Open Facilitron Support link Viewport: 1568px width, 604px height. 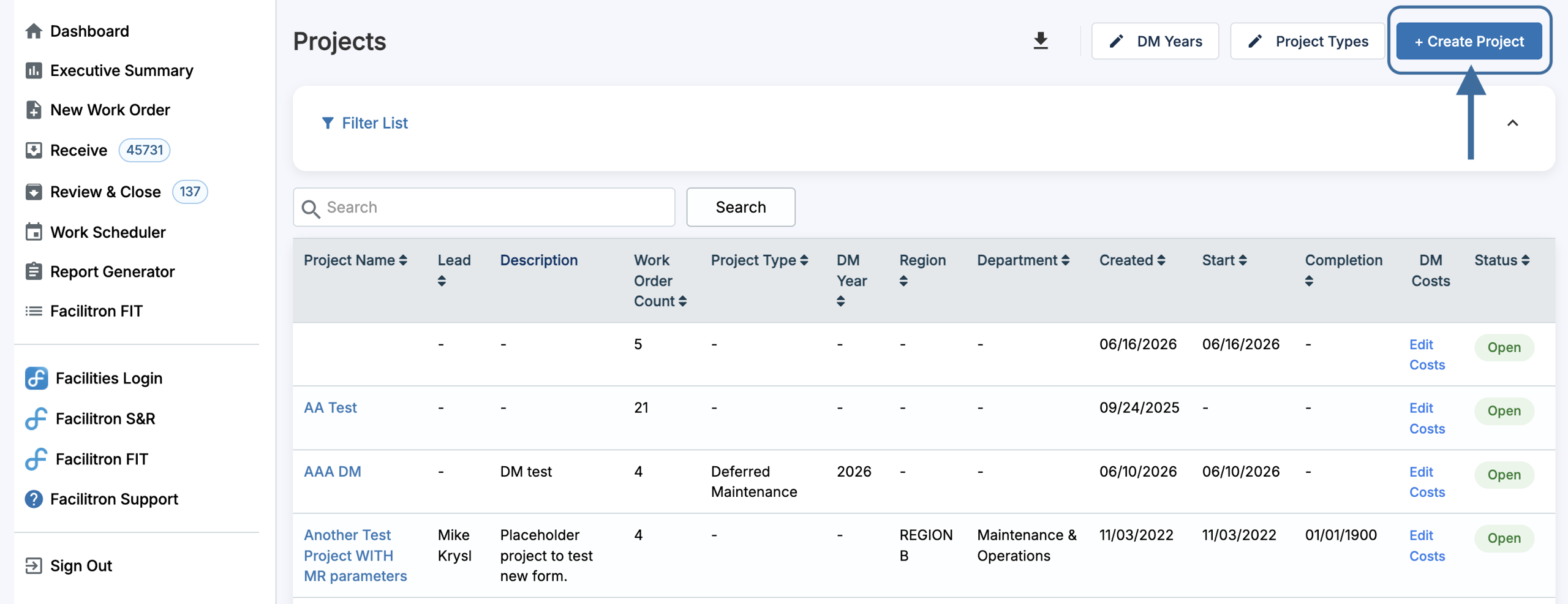pyautogui.click(x=114, y=499)
